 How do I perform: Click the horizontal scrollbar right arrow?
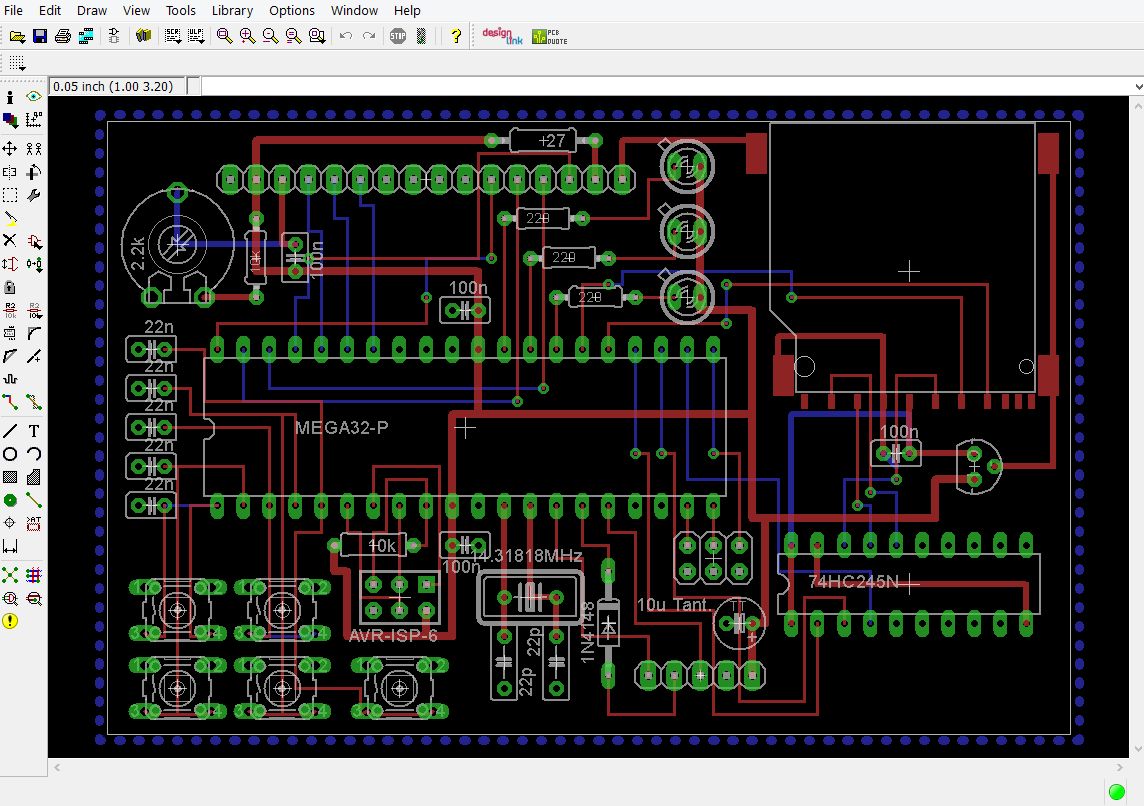click(1120, 767)
